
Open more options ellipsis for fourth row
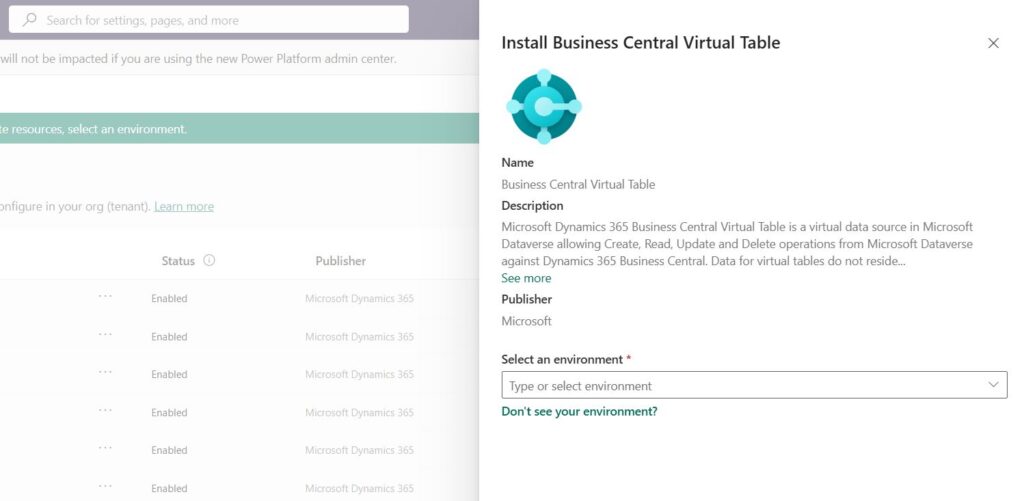pos(105,412)
